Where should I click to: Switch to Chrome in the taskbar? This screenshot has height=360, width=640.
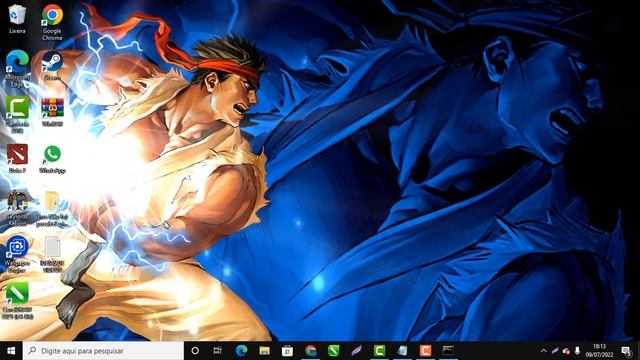click(x=311, y=351)
